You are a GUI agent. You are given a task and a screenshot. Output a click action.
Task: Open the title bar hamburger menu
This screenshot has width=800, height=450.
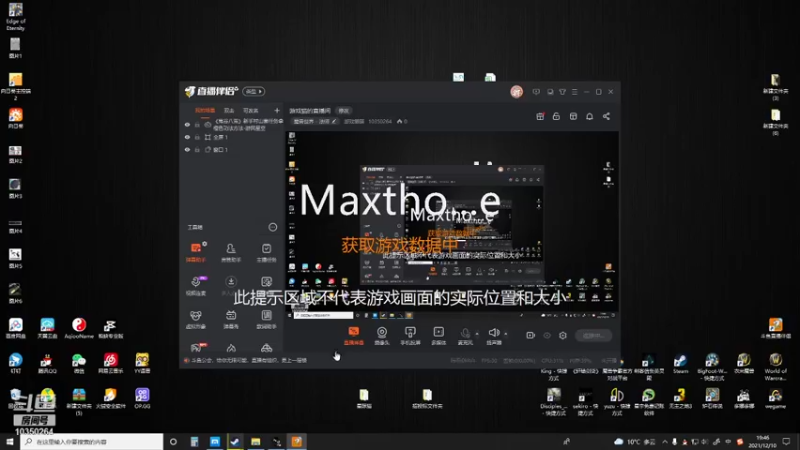tap(574, 92)
